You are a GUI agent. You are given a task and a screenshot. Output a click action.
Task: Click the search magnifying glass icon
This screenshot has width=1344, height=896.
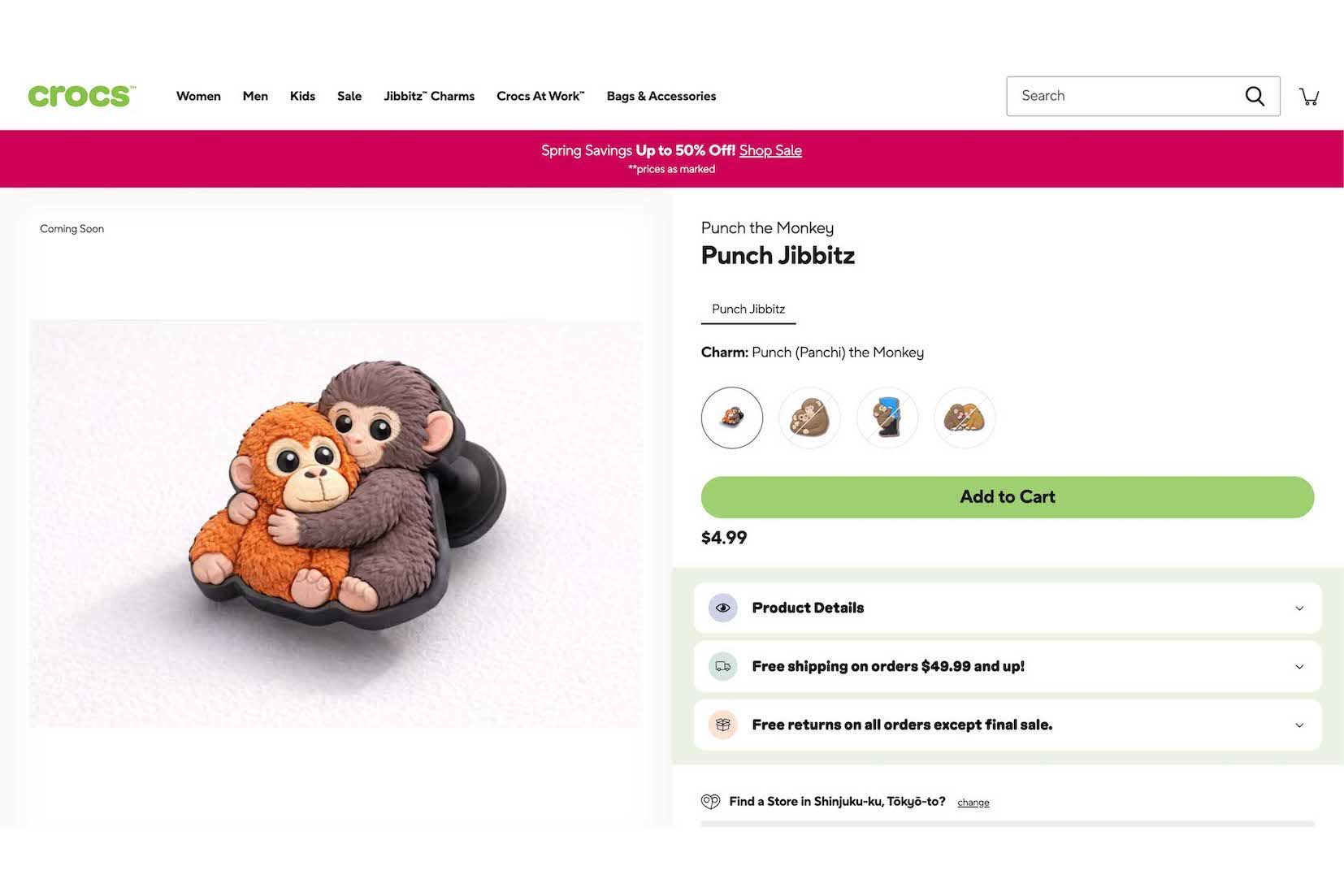click(x=1255, y=96)
